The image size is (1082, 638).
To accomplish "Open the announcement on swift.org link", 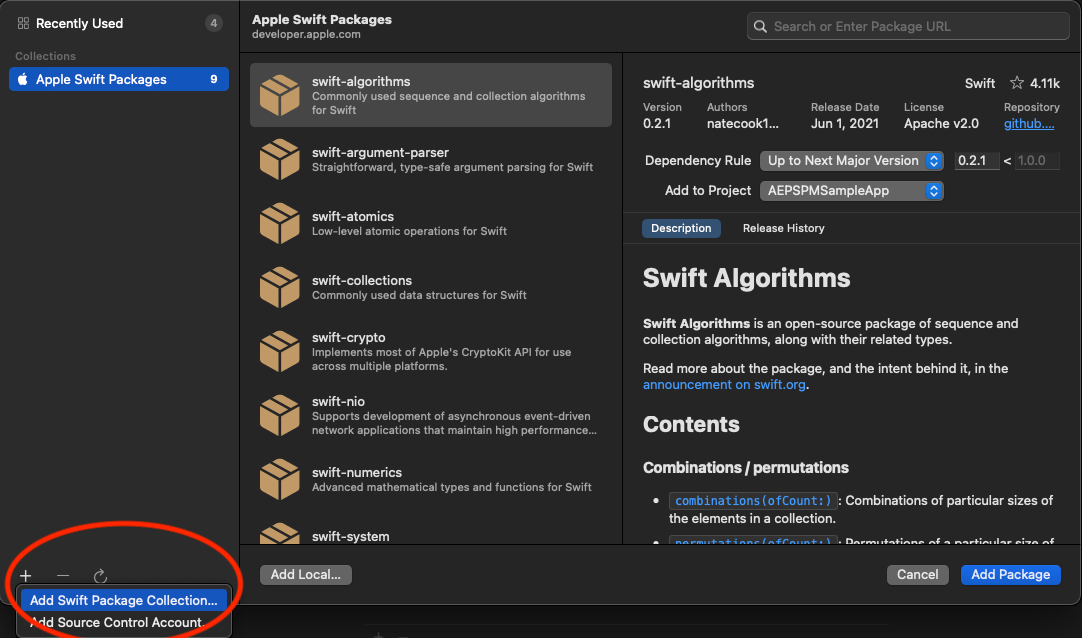I will point(724,385).
